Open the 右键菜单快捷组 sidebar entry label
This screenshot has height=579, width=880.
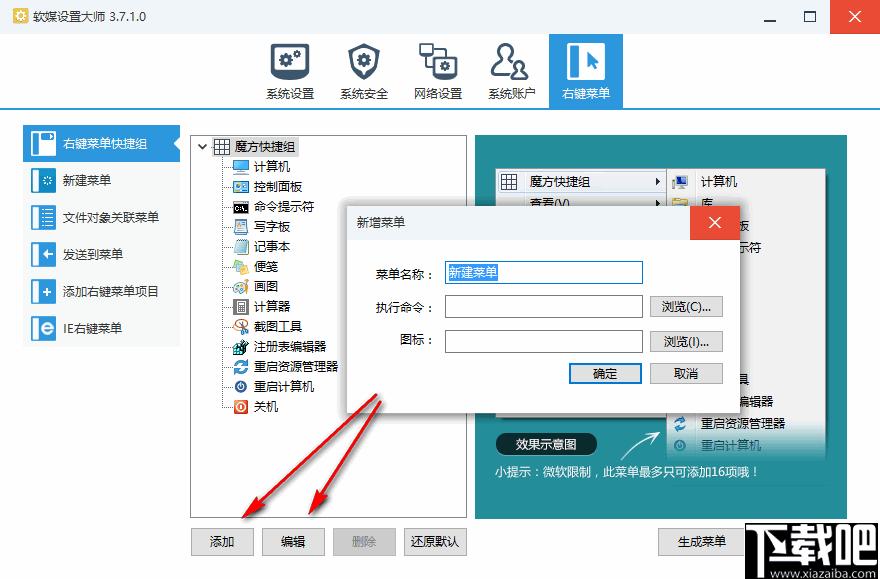pos(105,144)
